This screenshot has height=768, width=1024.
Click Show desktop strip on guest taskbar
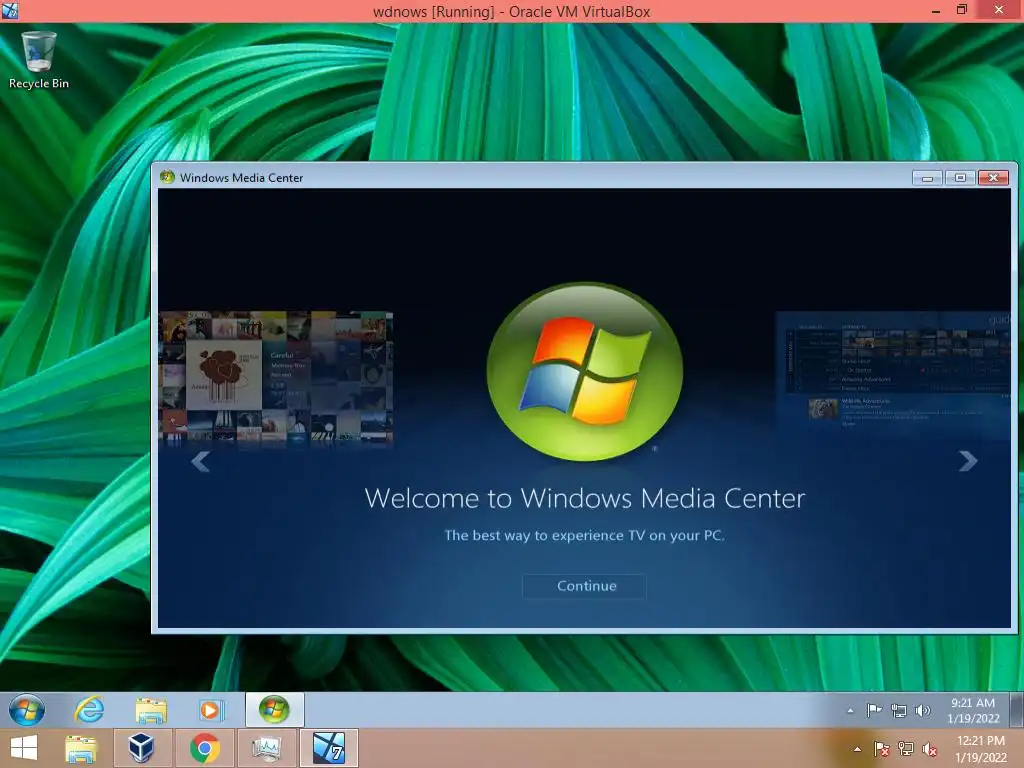tap(1016, 710)
